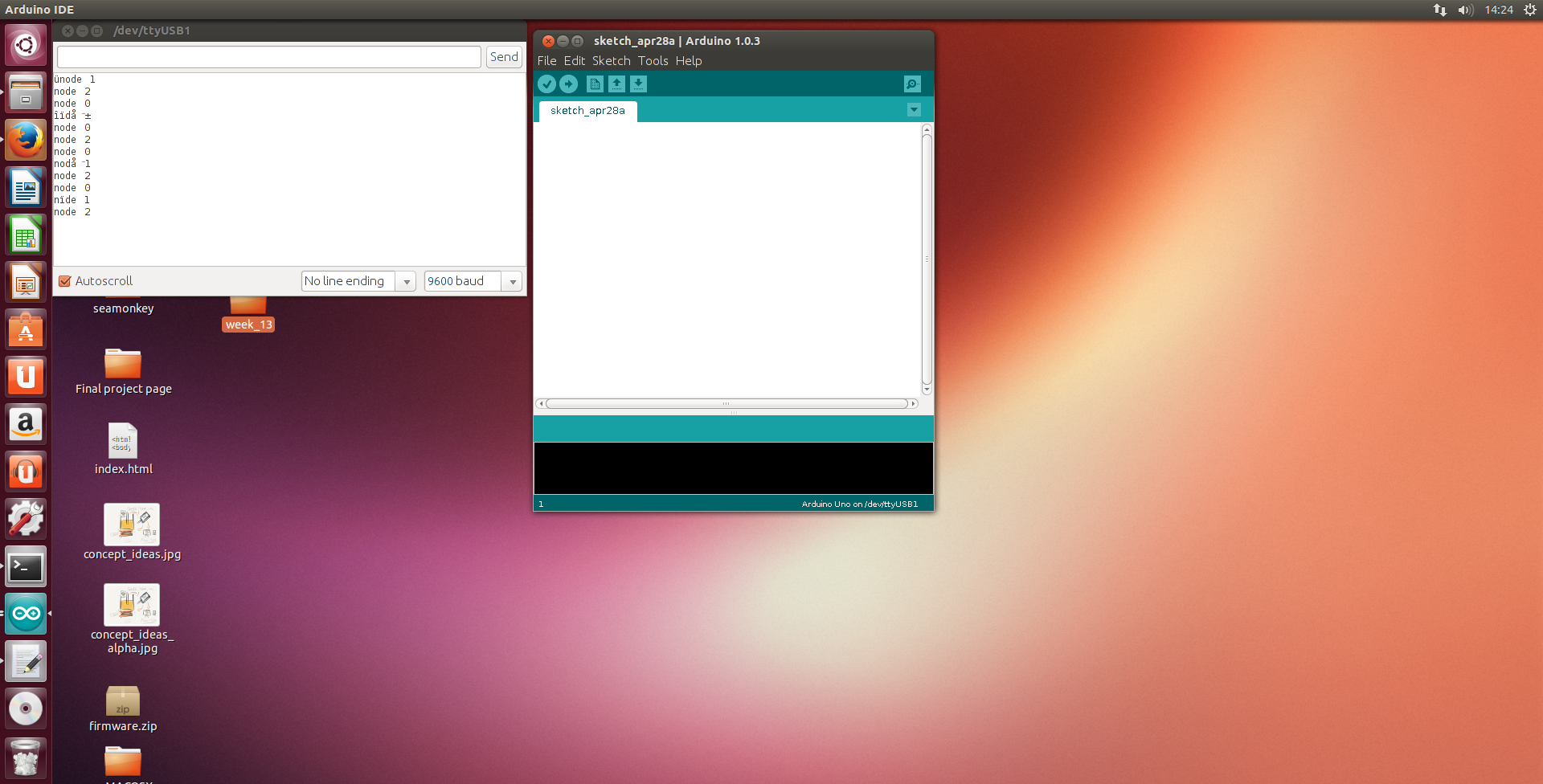Open the sound volume indicator
This screenshot has width=1543, height=784.
pyautogui.click(x=1465, y=10)
